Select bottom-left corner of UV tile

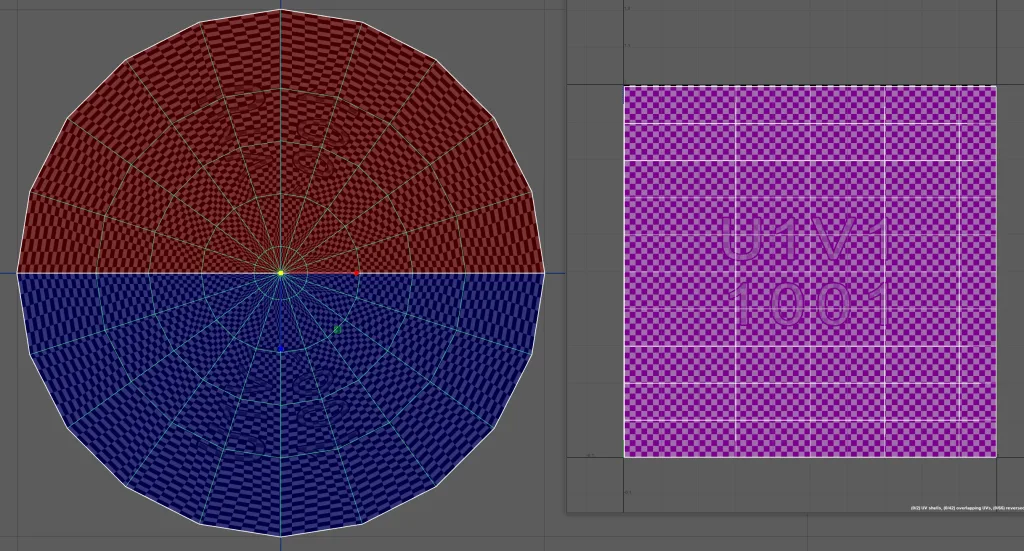click(x=625, y=457)
